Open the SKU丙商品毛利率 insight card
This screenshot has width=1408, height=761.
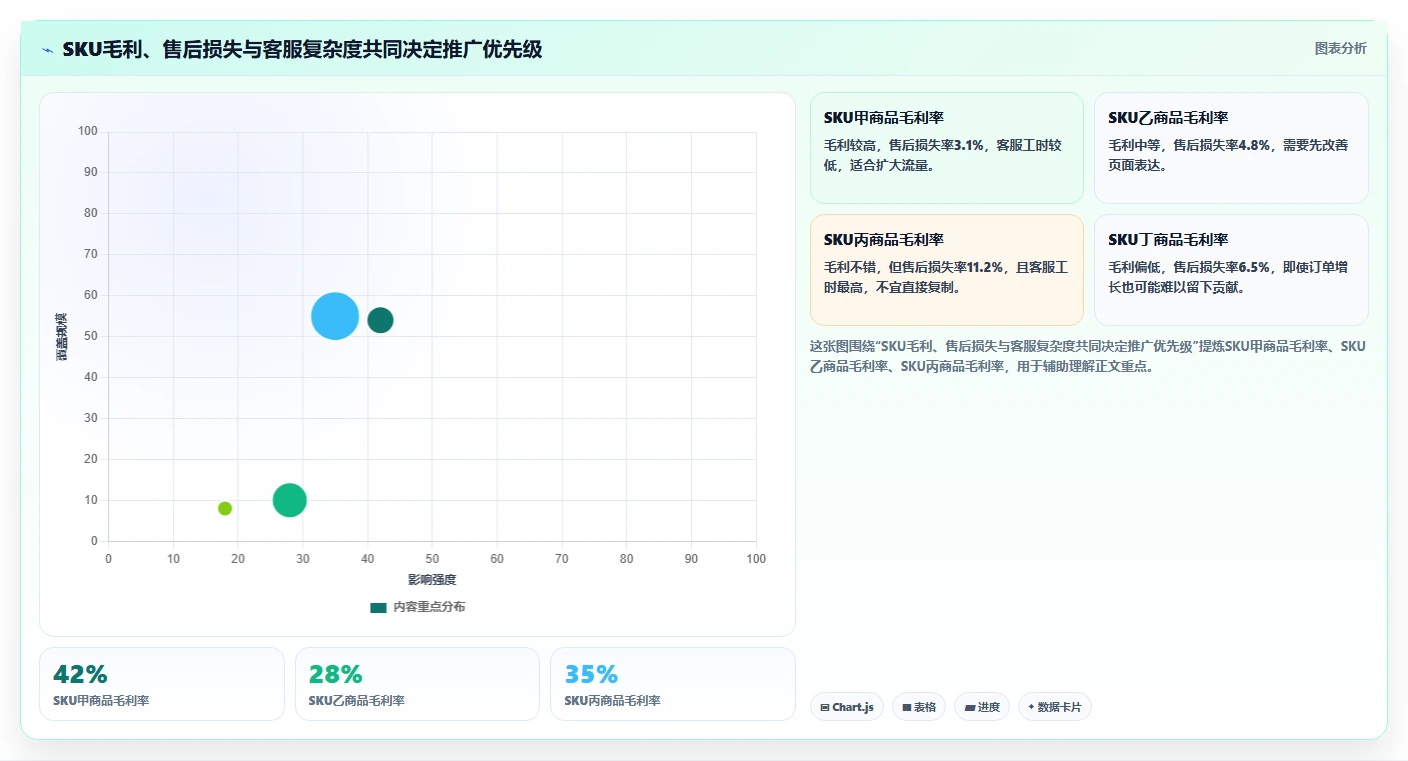point(946,270)
